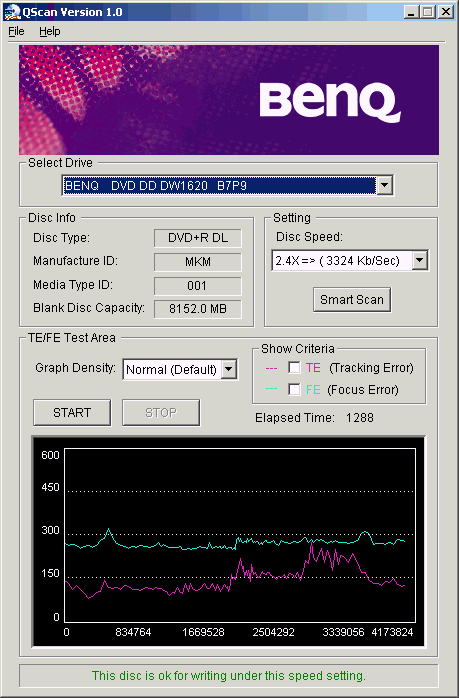
Task: Enable the FE Focus Error checkbox
Action: (x=294, y=390)
